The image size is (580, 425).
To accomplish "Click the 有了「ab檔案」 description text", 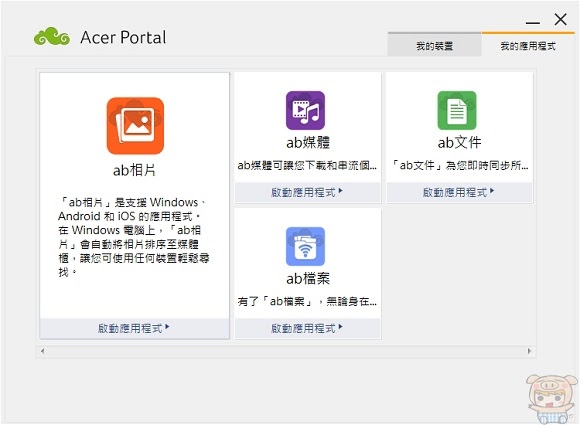I will (x=307, y=302).
